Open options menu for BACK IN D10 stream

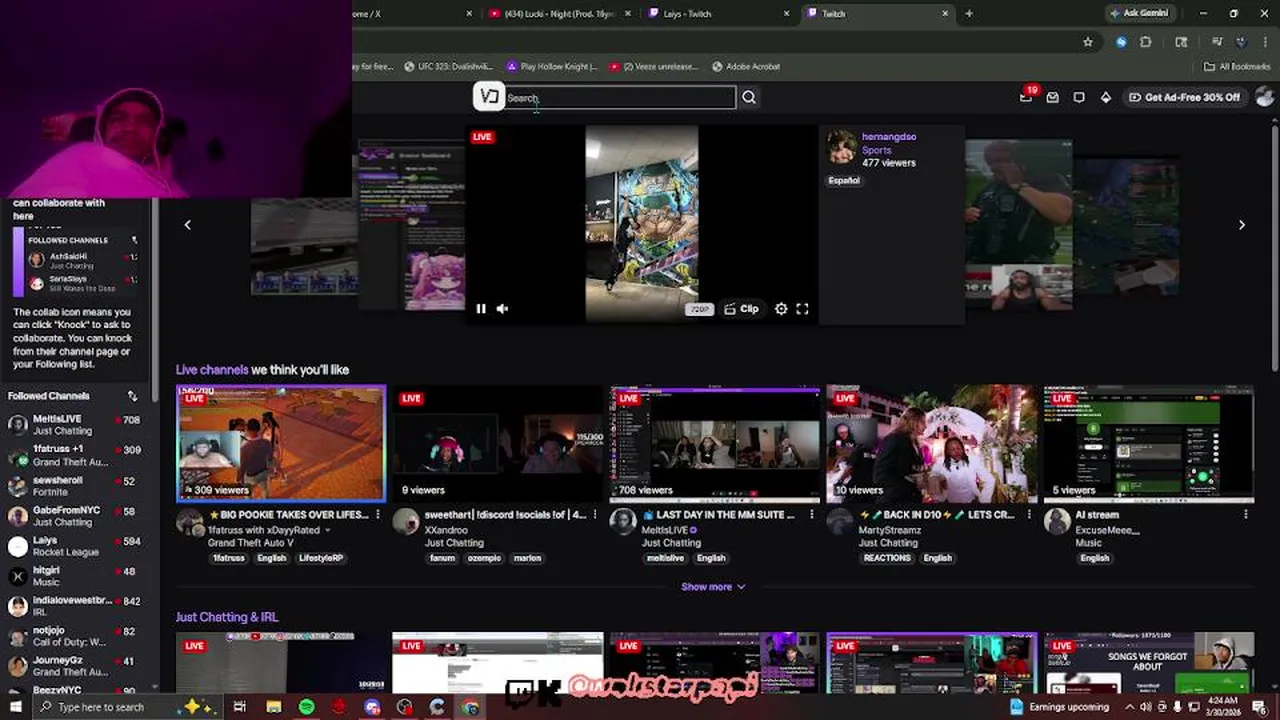pyautogui.click(x=1028, y=515)
